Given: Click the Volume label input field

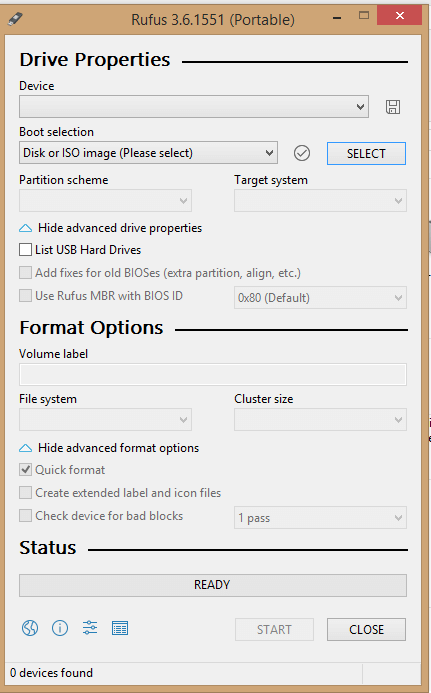Looking at the screenshot, I should 213,375.
